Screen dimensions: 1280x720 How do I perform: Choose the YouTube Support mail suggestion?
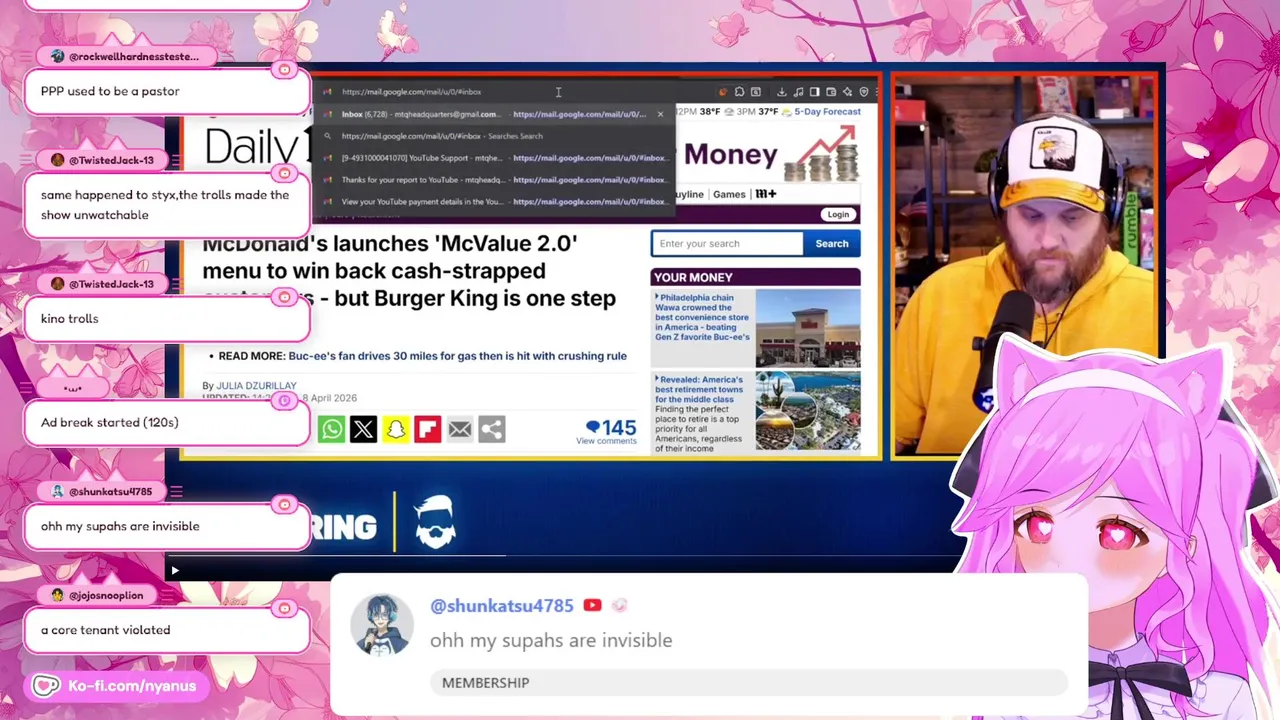pyautogui.click(x=495, y=158)
